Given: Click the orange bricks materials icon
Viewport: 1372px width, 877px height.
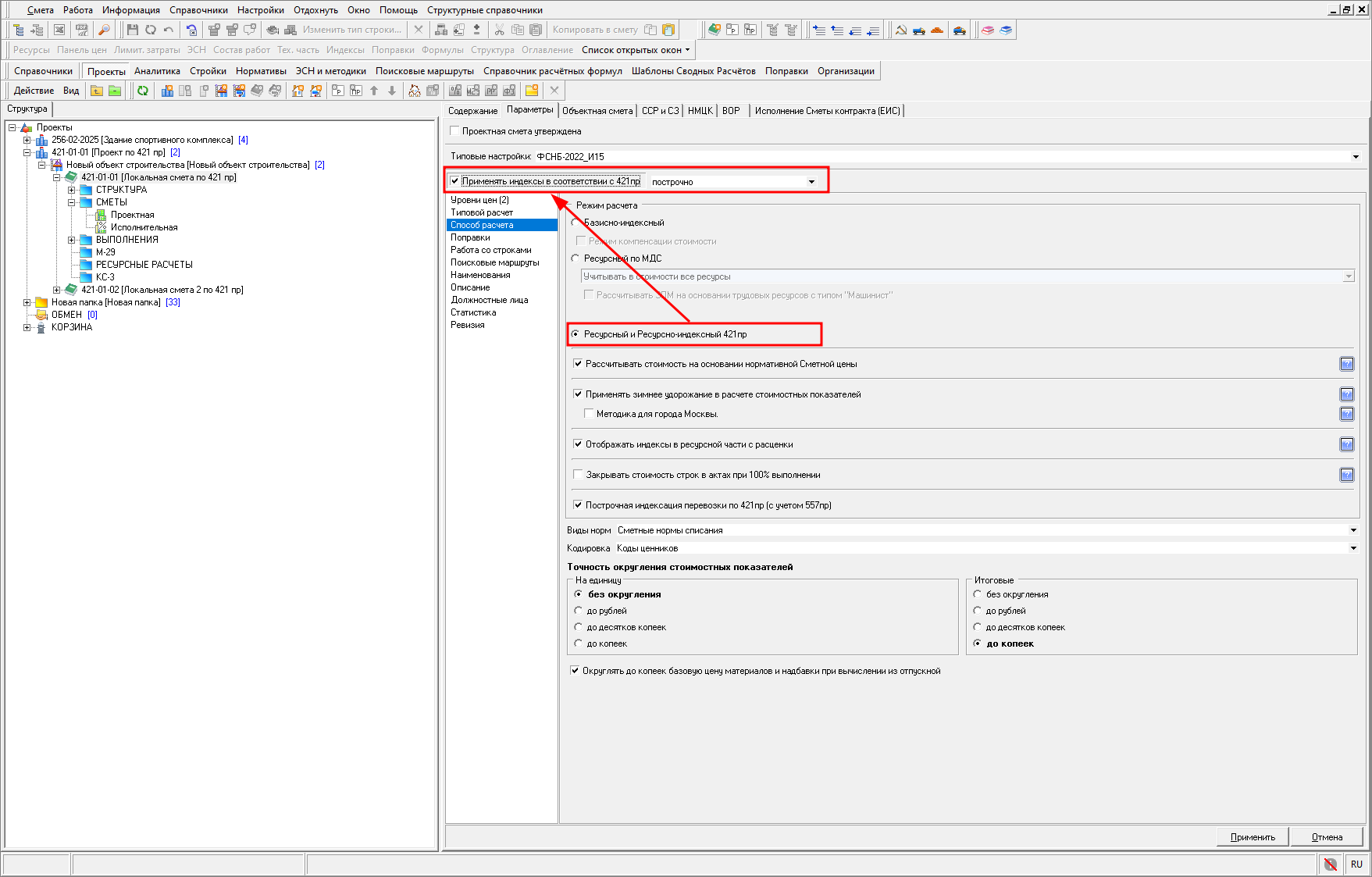Looking at the screenshot, I should 937,30.
